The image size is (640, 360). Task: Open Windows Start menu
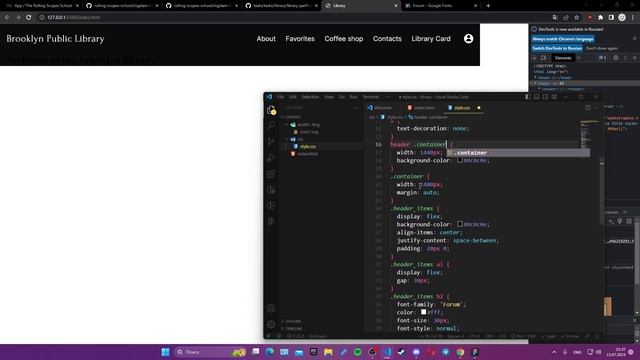coord(165,352)
